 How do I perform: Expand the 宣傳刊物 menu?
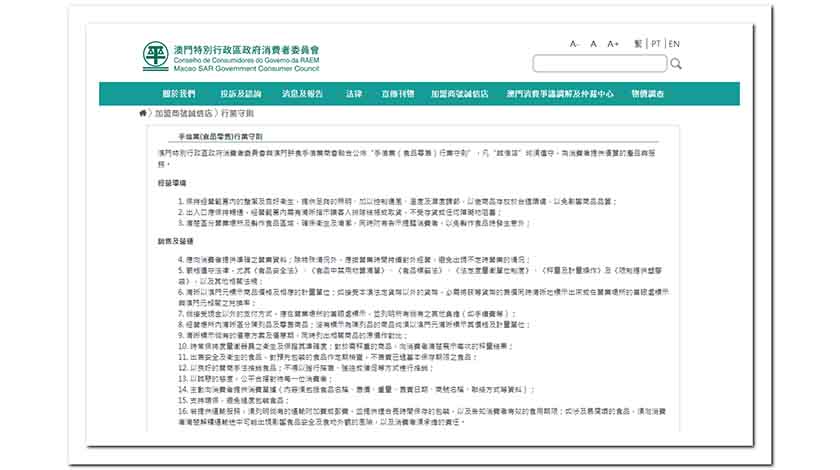pos(397,94)
